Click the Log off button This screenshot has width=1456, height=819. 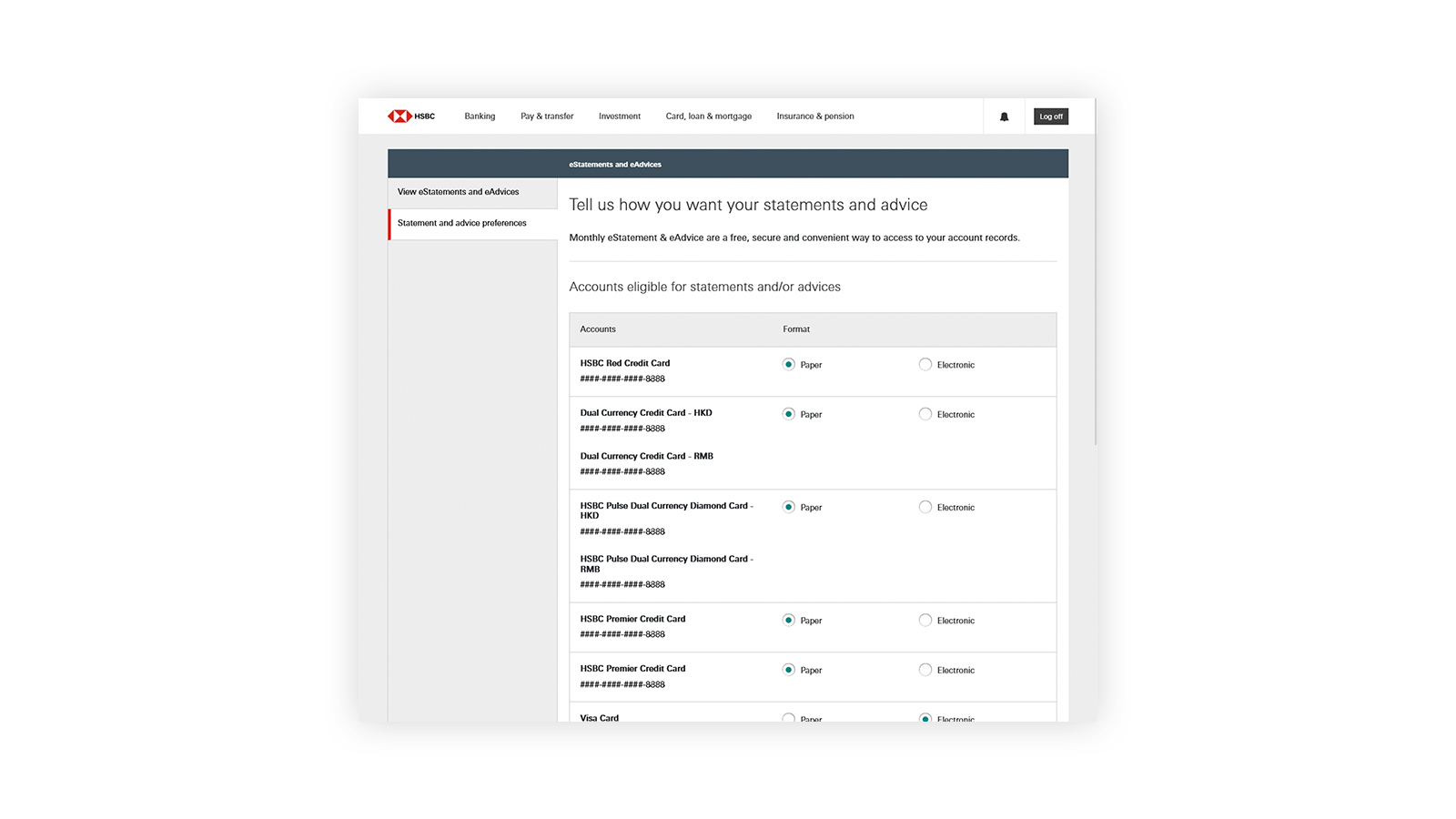coord(1051,116)
